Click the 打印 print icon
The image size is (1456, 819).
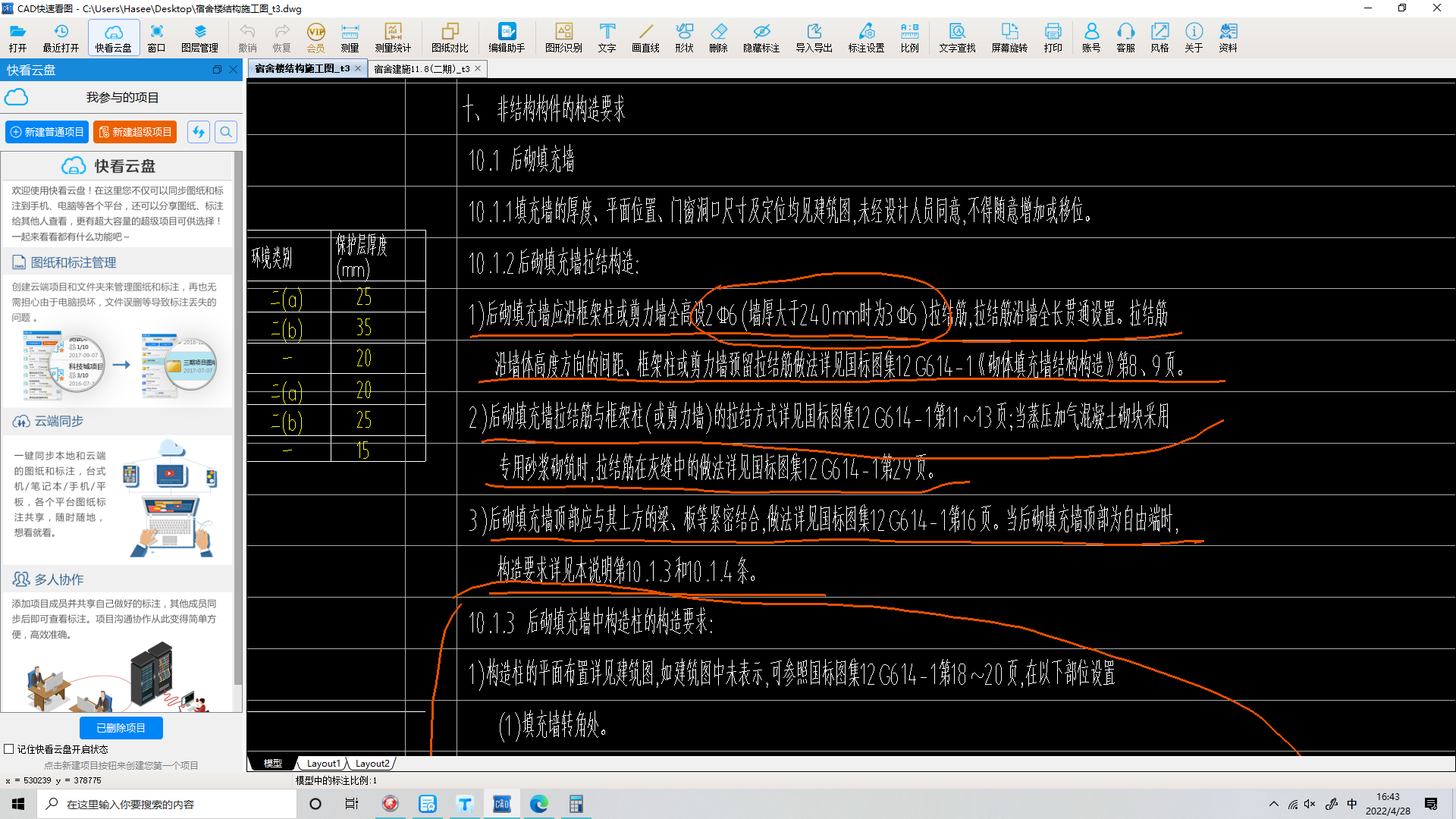[1053, 37]
